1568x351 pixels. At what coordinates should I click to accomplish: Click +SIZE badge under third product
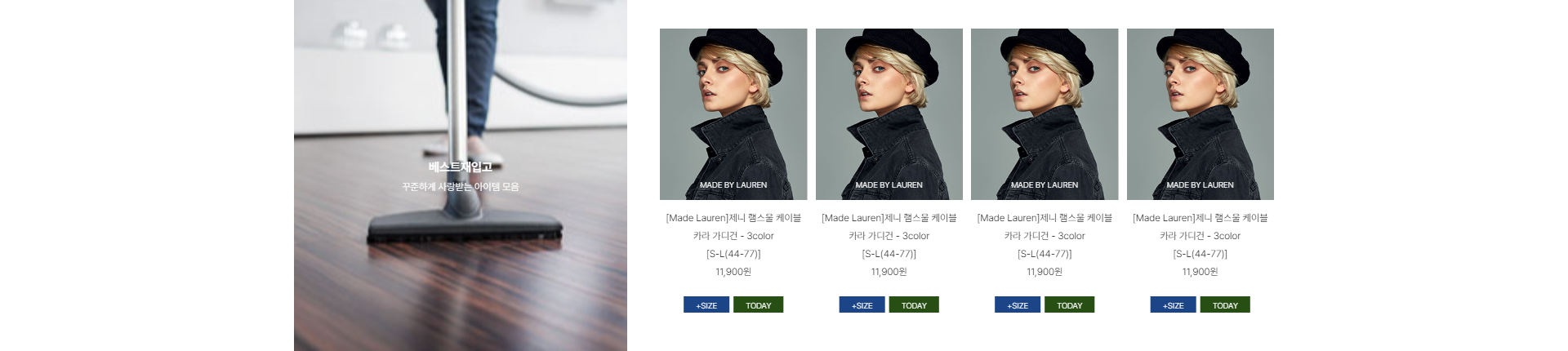(1018, 304)
